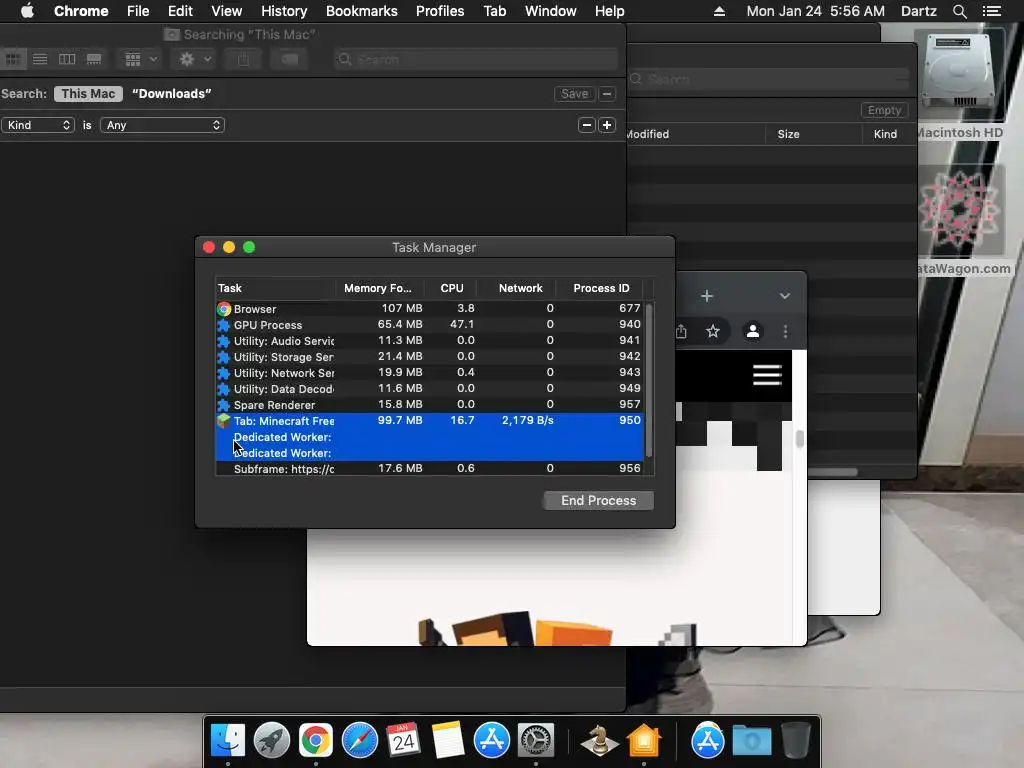Click the share icon in Chrome toolbar
The image size is (1024, 768).
681,331
